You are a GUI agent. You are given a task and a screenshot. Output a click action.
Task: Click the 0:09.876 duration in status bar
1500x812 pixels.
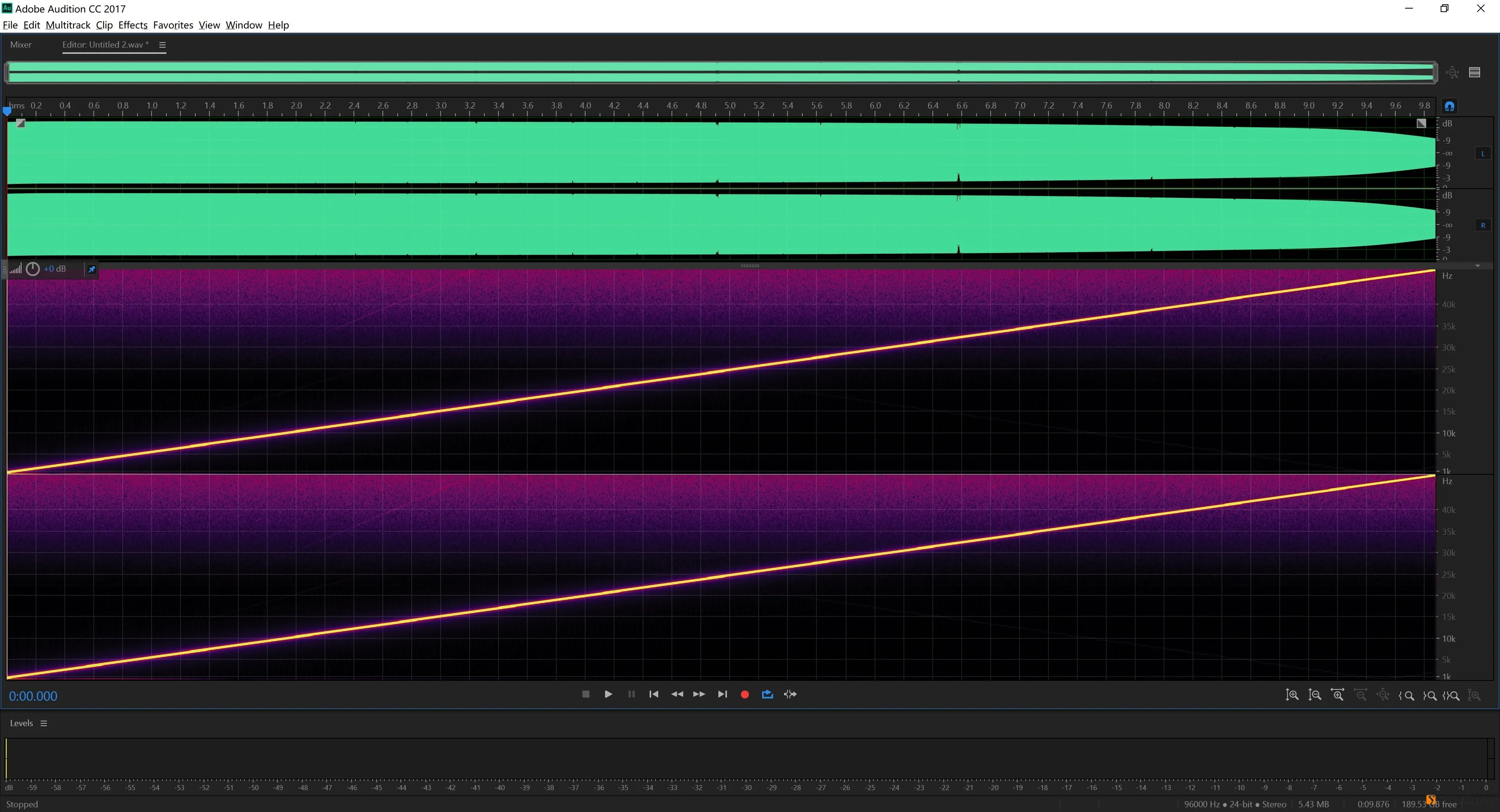[1373, 804]
